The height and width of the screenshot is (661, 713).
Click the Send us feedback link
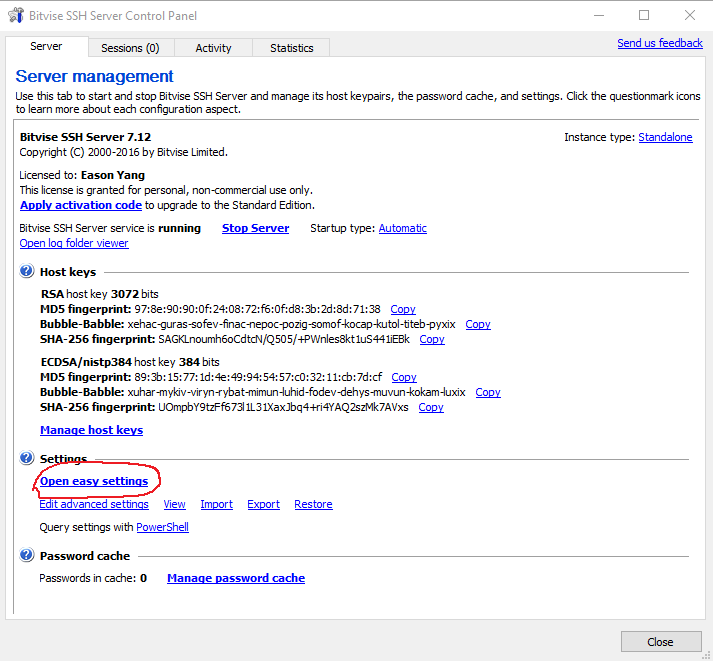(x=660, y=43)
